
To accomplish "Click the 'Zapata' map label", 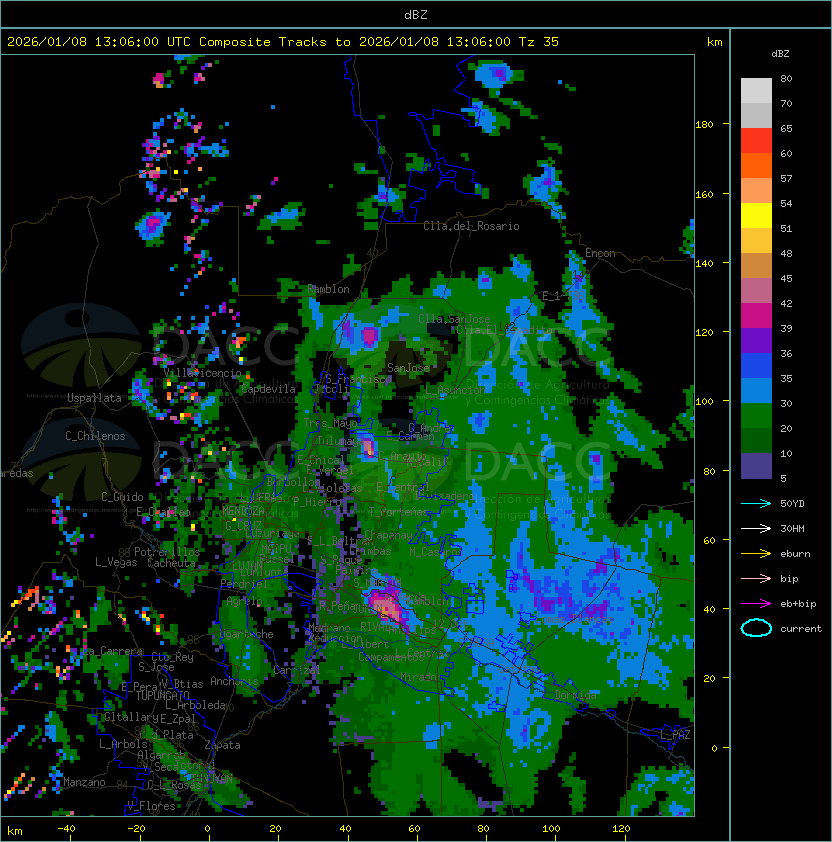I will click(x=222, y=745).
